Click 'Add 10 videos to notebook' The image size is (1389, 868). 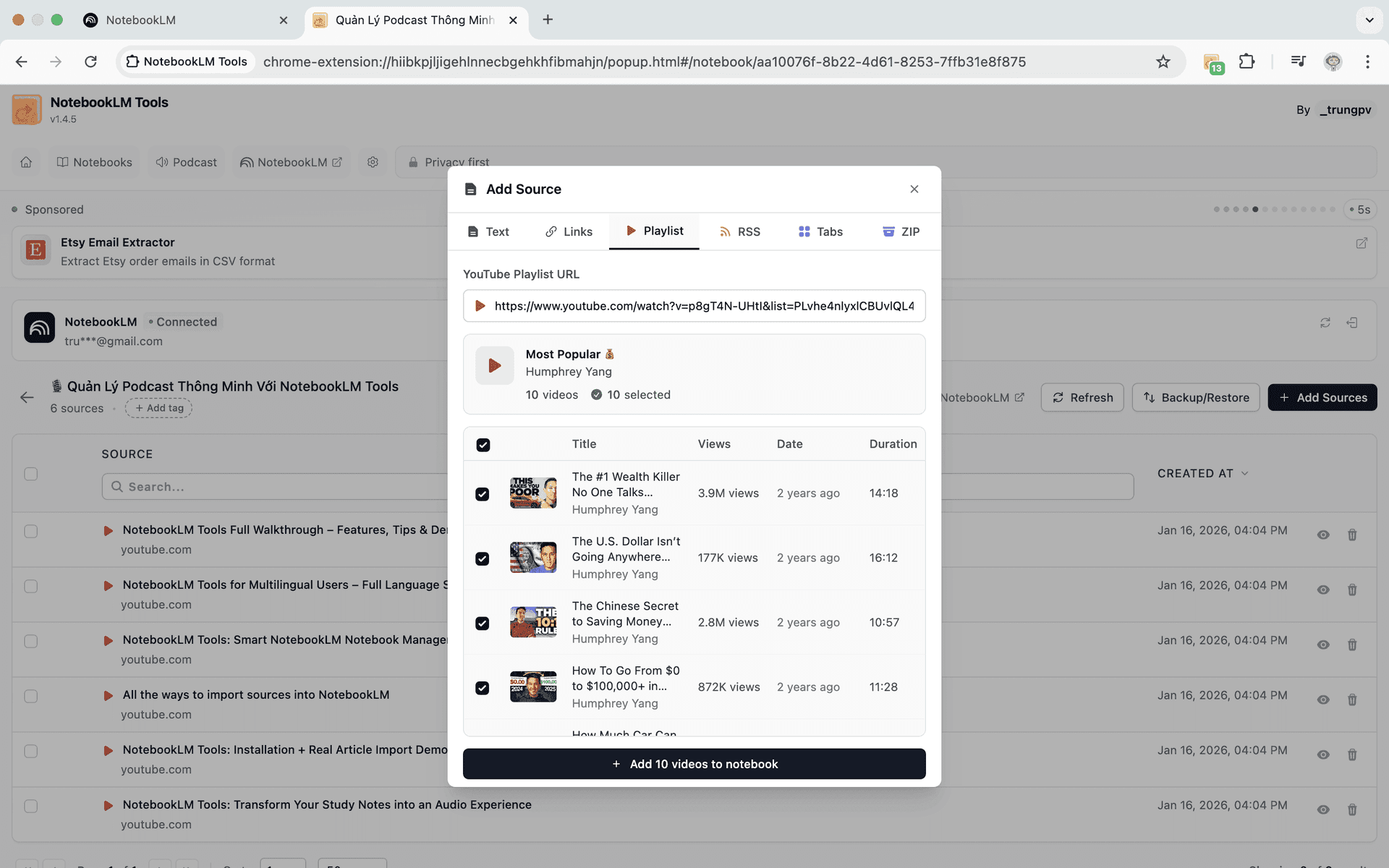pos(694,764)
